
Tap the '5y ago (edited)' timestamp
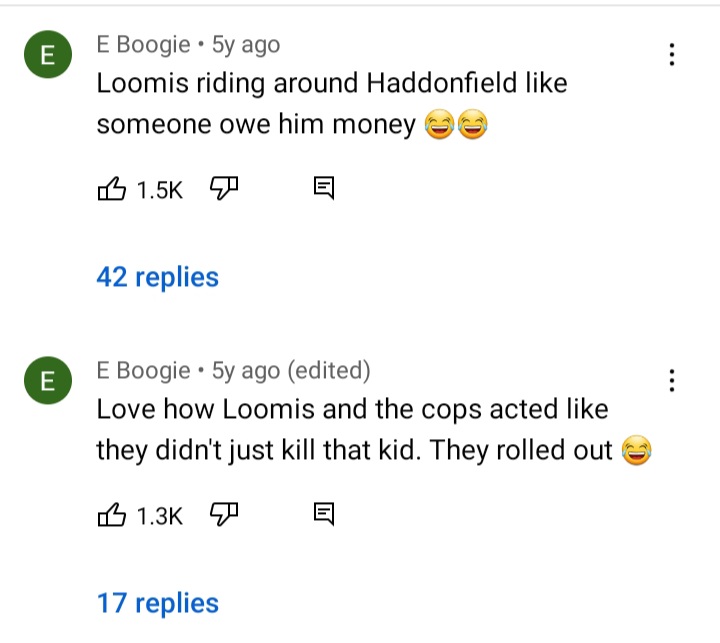pyautogui.click(x=291, y=371)
